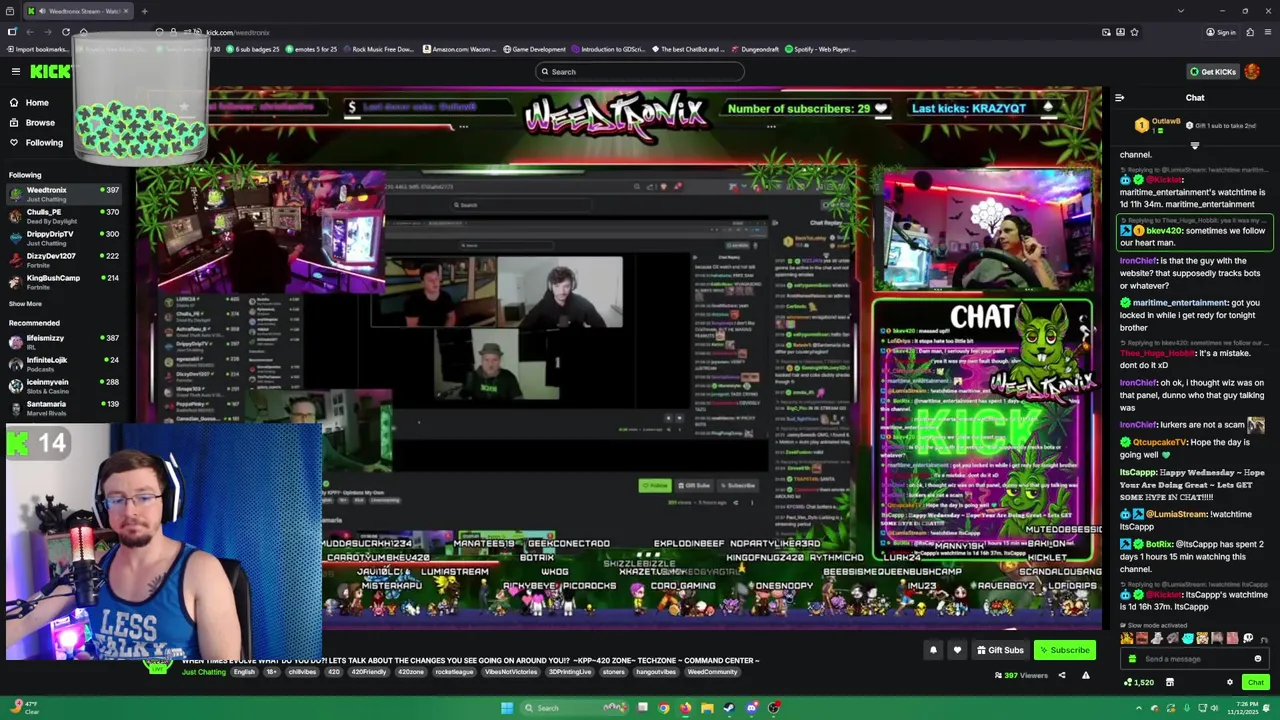Open iceinmyvein recommended channel
This screenshot has height=720, width=1280.
[x=64, y=386]
